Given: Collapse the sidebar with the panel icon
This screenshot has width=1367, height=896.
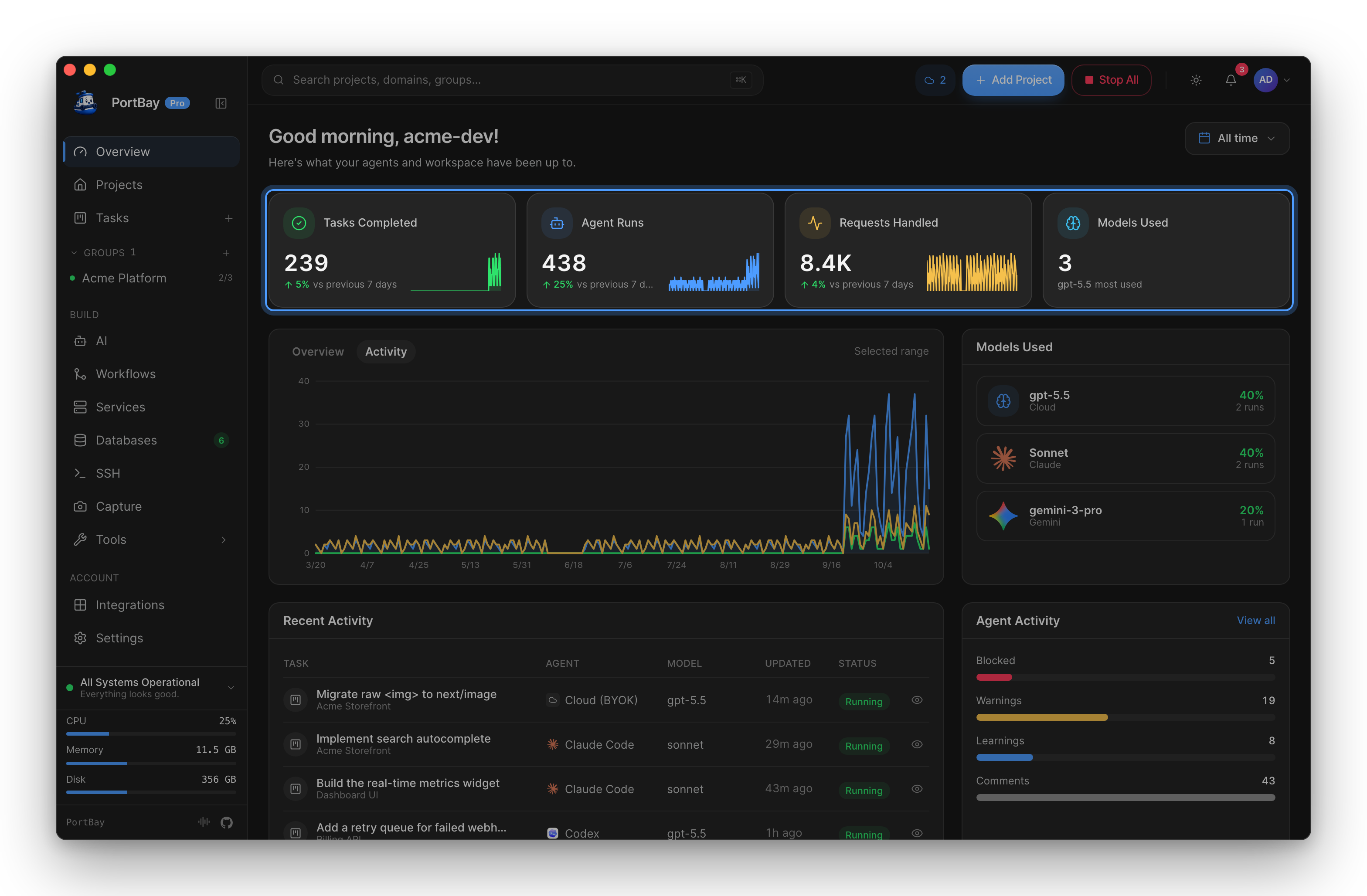Looking at the screenshot, I should (221, 103).
